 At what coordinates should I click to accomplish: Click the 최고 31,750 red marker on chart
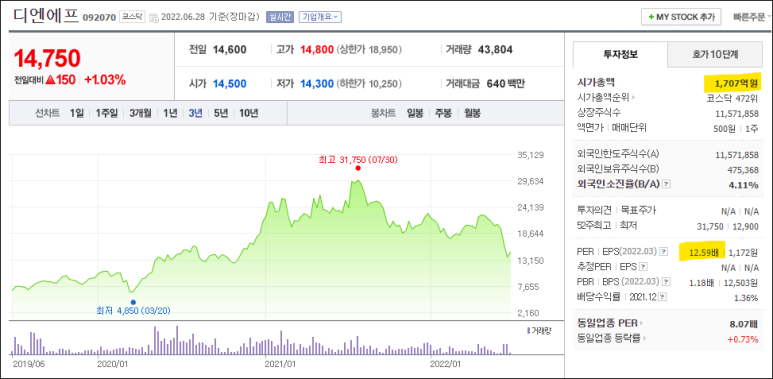358,168
